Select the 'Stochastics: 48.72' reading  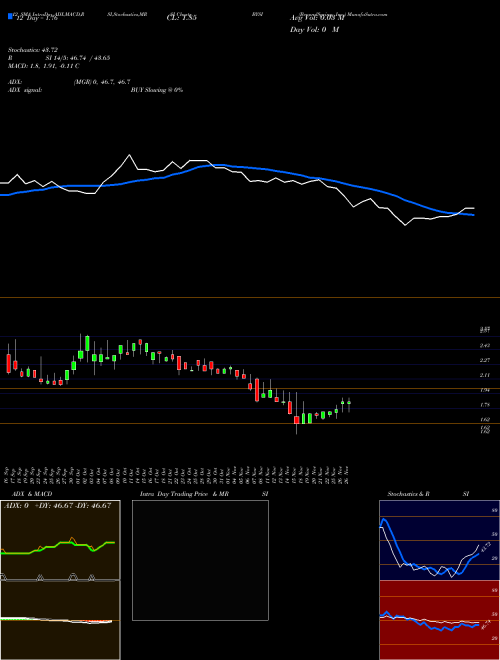coord(33,50)
